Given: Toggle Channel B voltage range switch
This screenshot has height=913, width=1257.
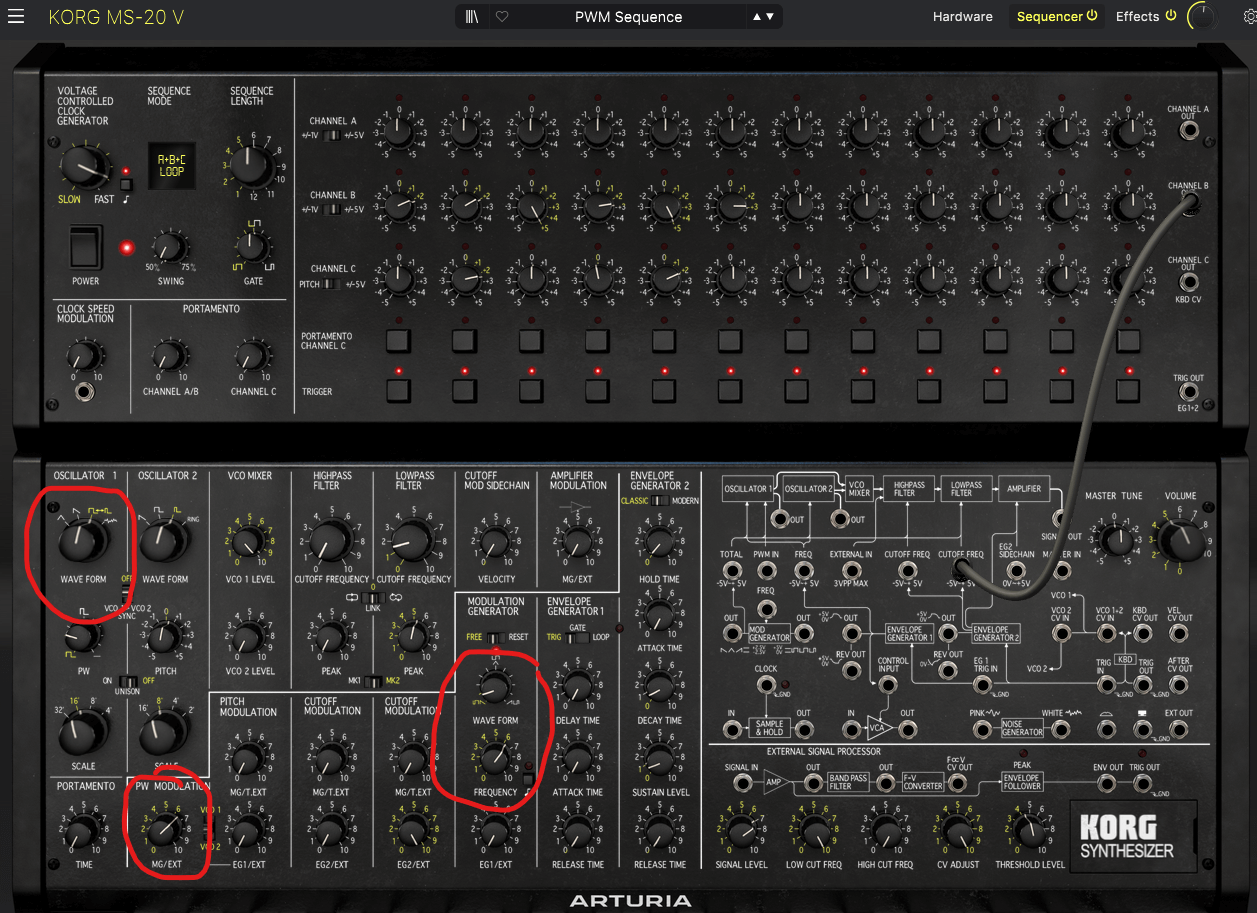Looking at the screenshot, I should (334, 209).
